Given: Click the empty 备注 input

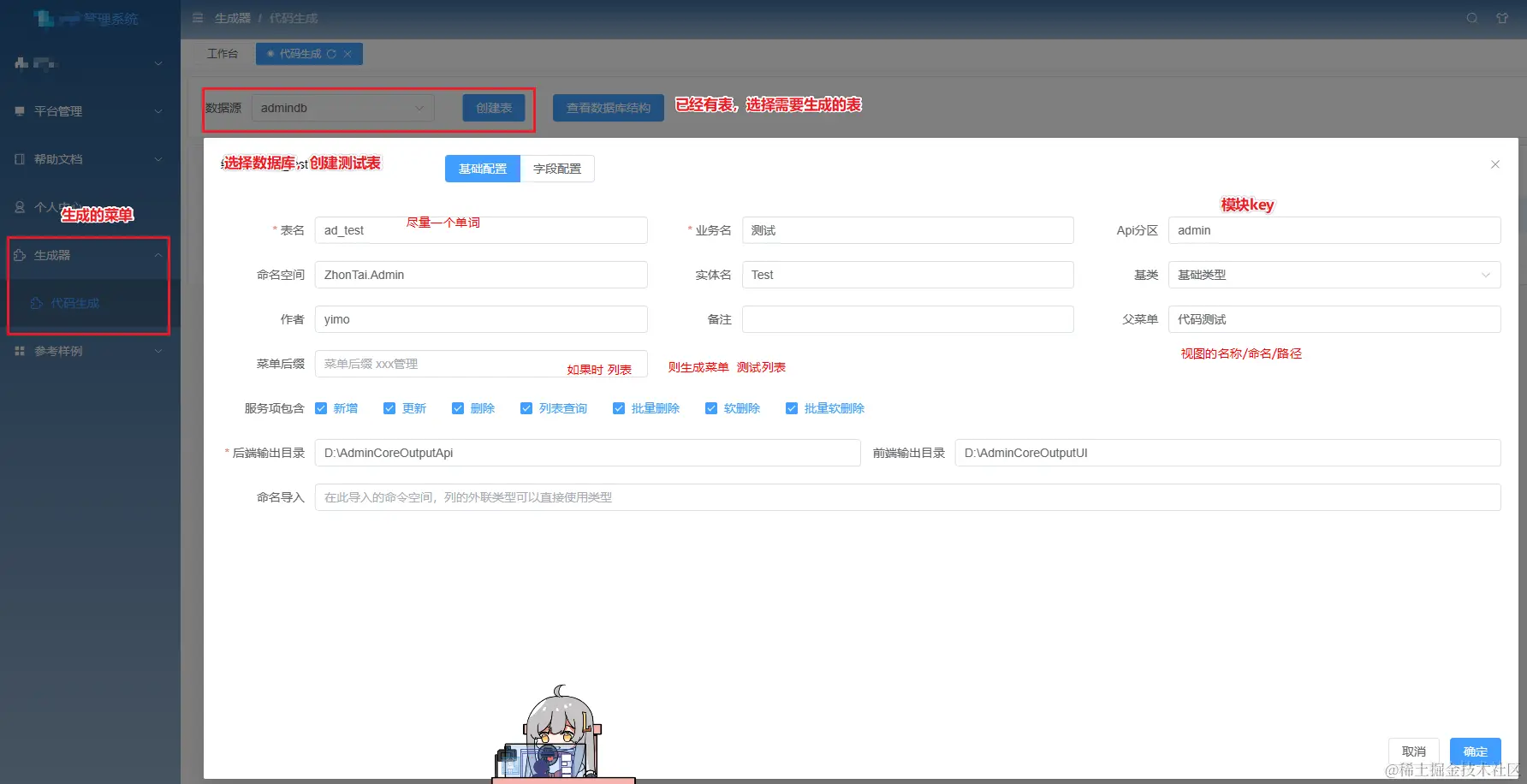Looking at the screenshot, I should (908, 319).
